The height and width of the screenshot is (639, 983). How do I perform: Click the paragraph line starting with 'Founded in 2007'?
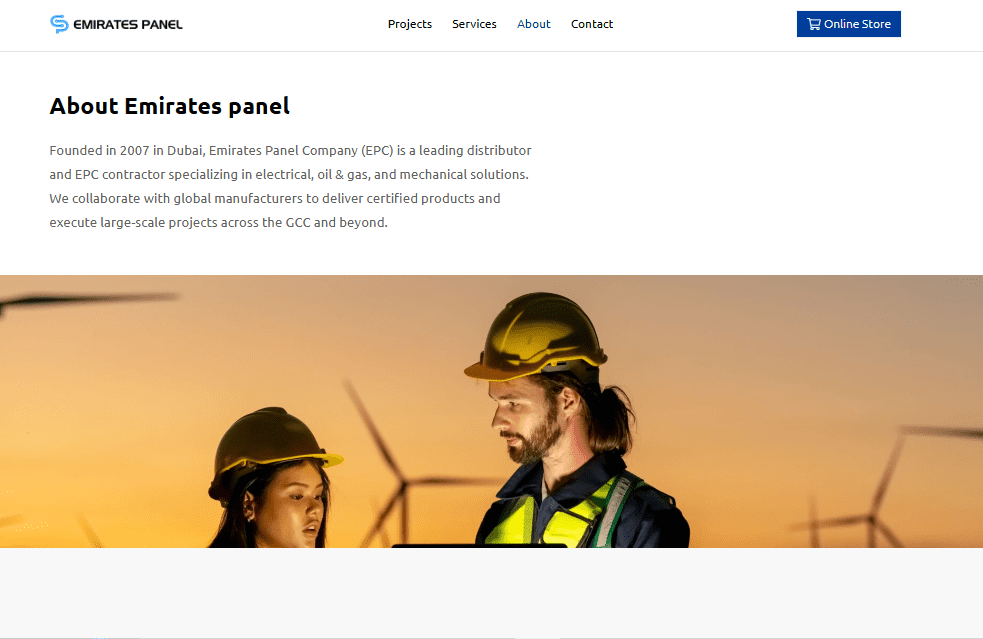290,151
